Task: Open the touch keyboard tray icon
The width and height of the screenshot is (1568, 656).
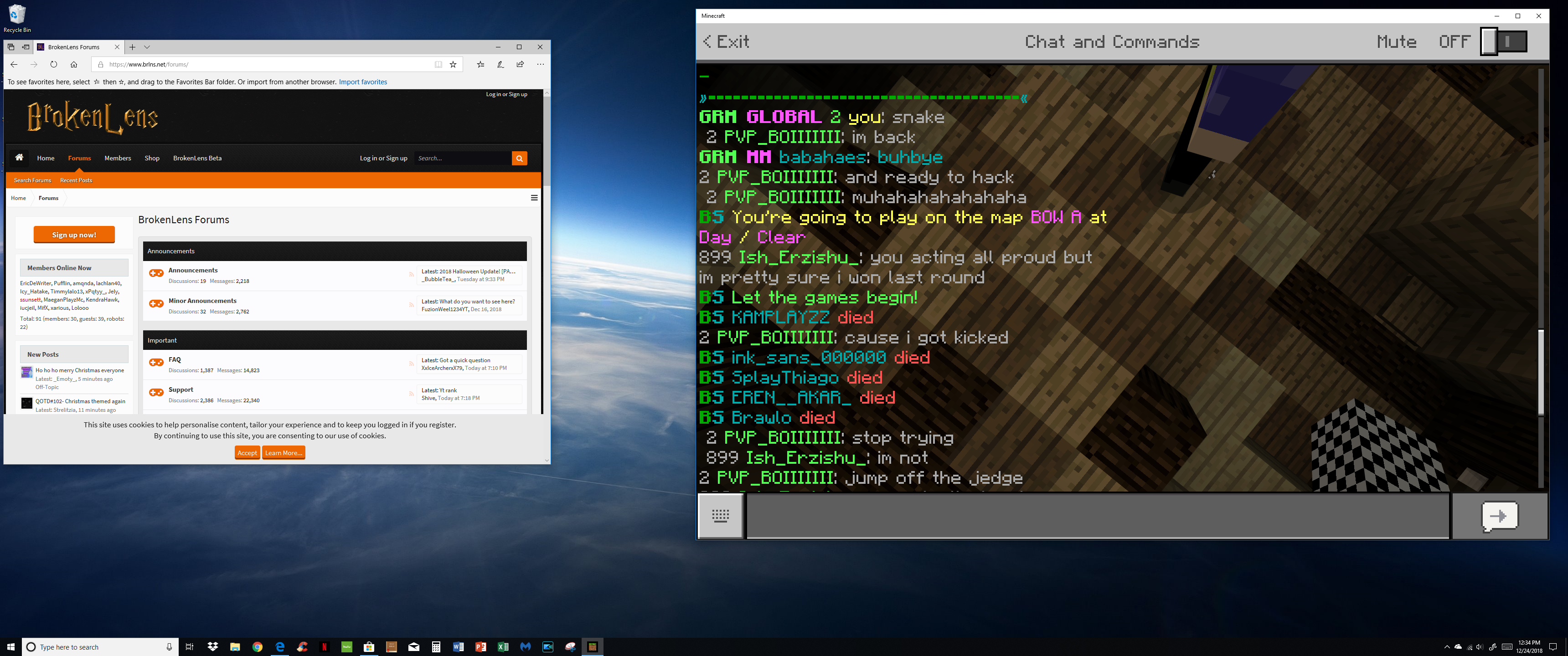Action: pyautogui.click(x=1507, y=647)
